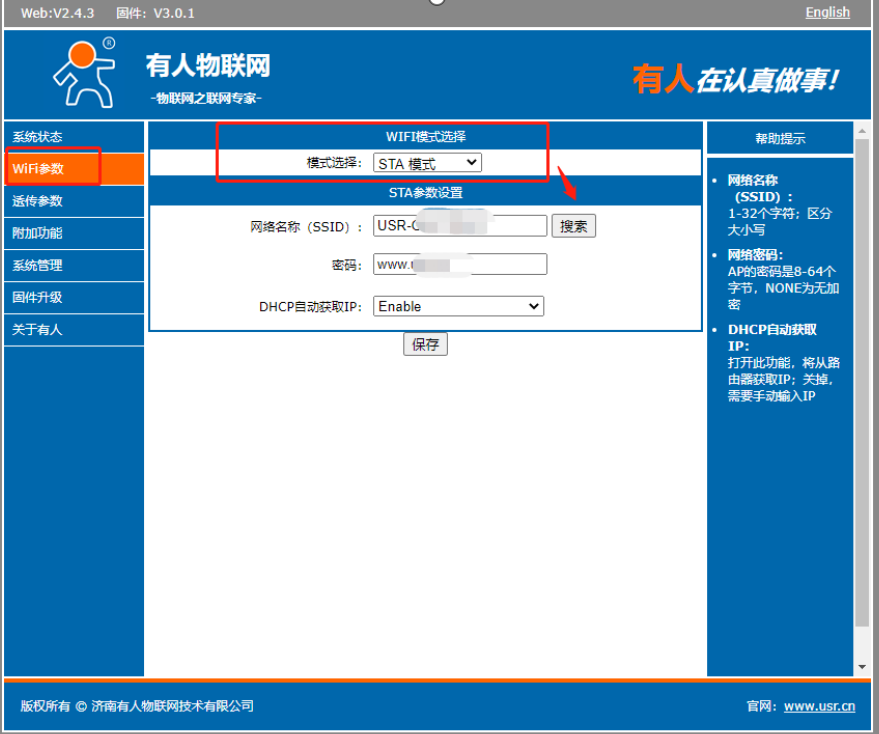This screenshot has height=734, width=879.
Task: Click the 密码 password input field
Action: [x=459, y=264]
